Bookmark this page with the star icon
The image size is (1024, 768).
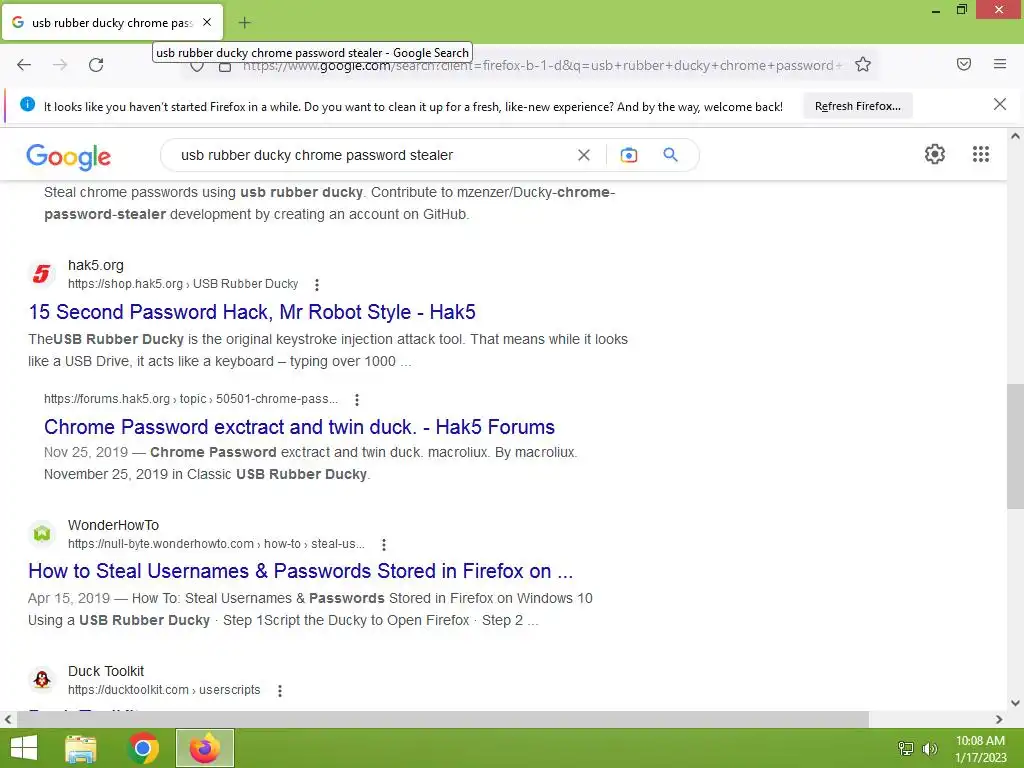863,64
